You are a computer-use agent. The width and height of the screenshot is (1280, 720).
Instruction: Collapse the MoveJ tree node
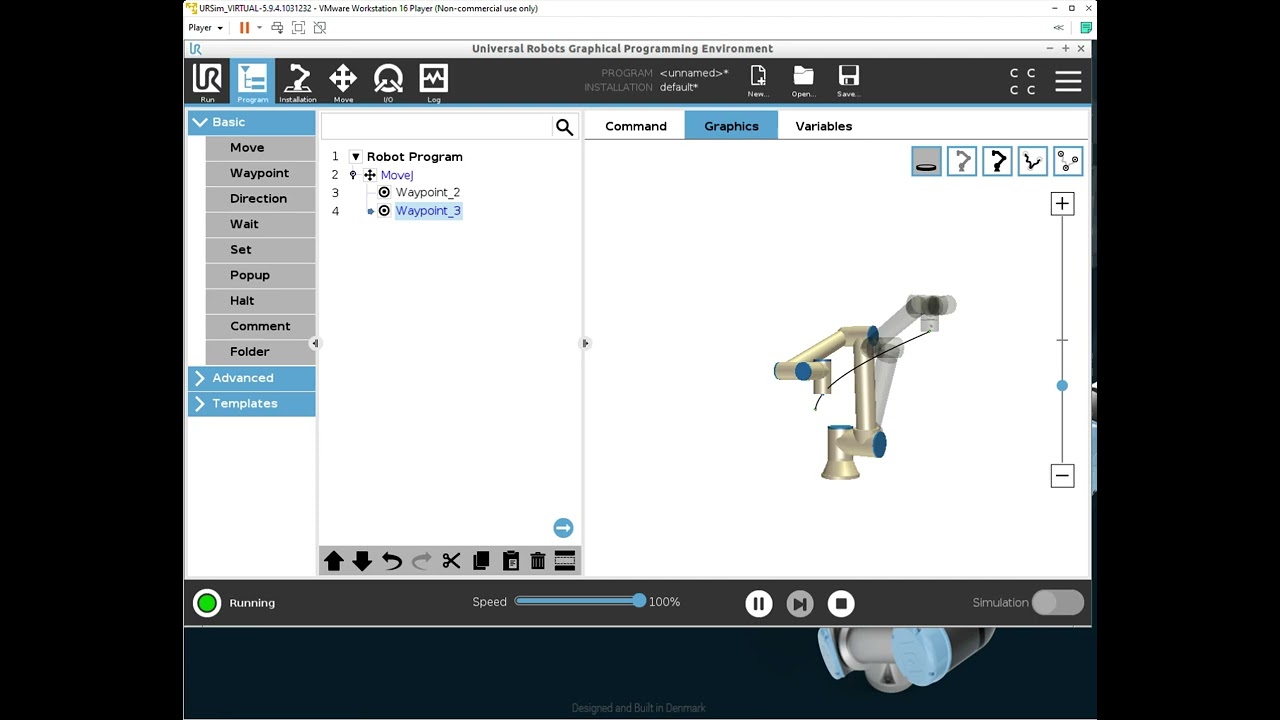[x=352, y=175]
